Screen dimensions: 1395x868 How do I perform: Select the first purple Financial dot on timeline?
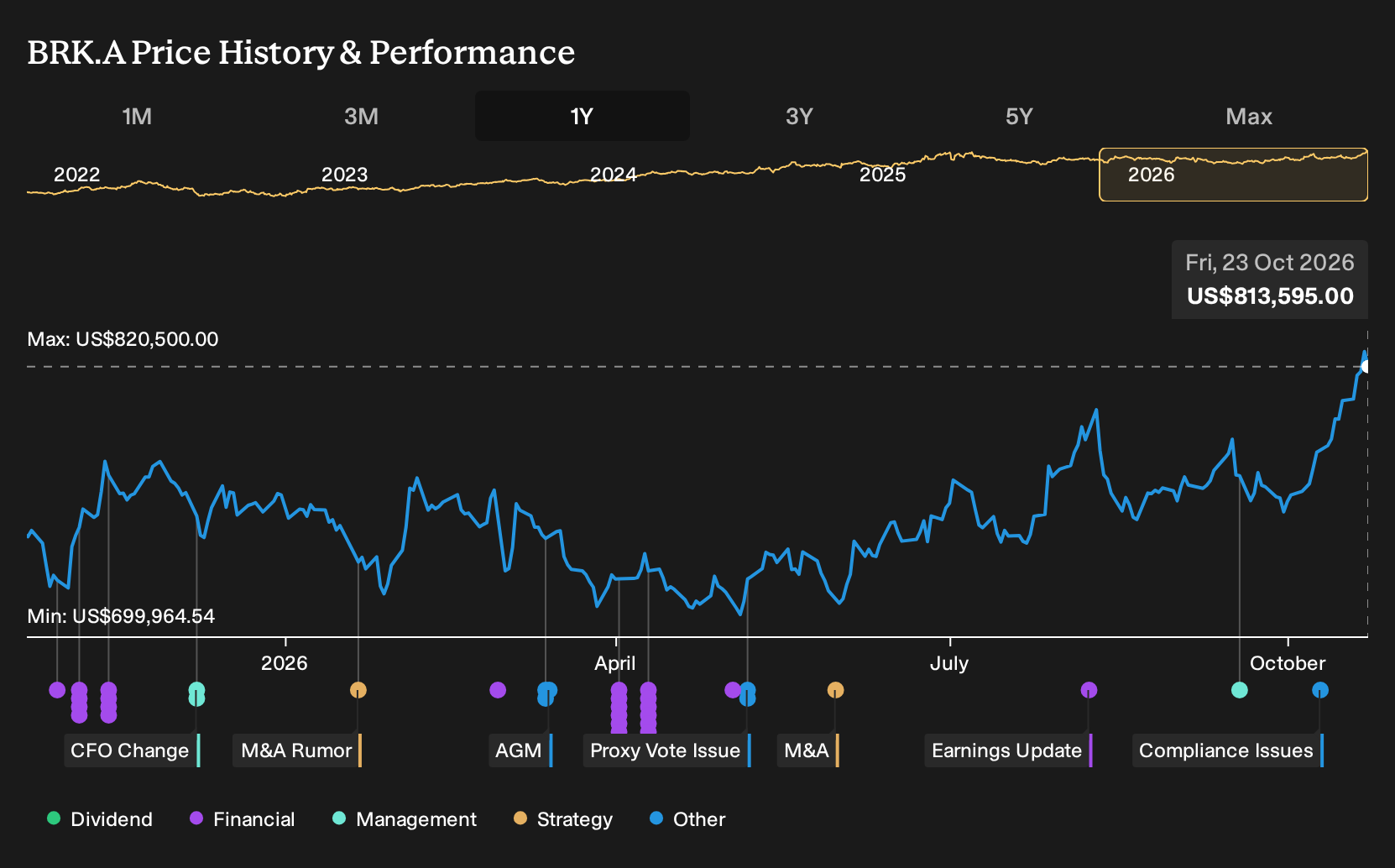click(x=57, y=690)
